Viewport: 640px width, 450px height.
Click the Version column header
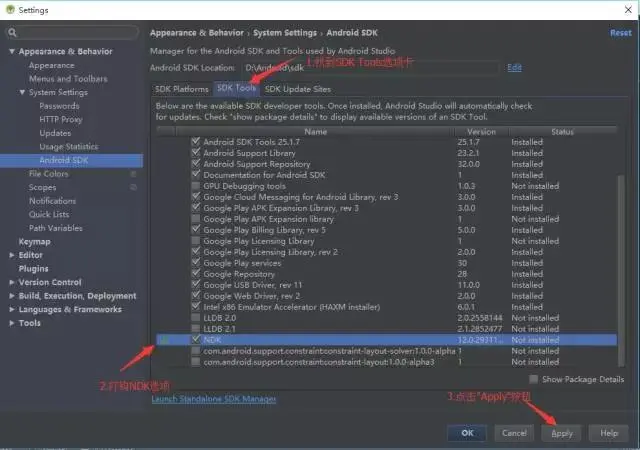point(482,131)
